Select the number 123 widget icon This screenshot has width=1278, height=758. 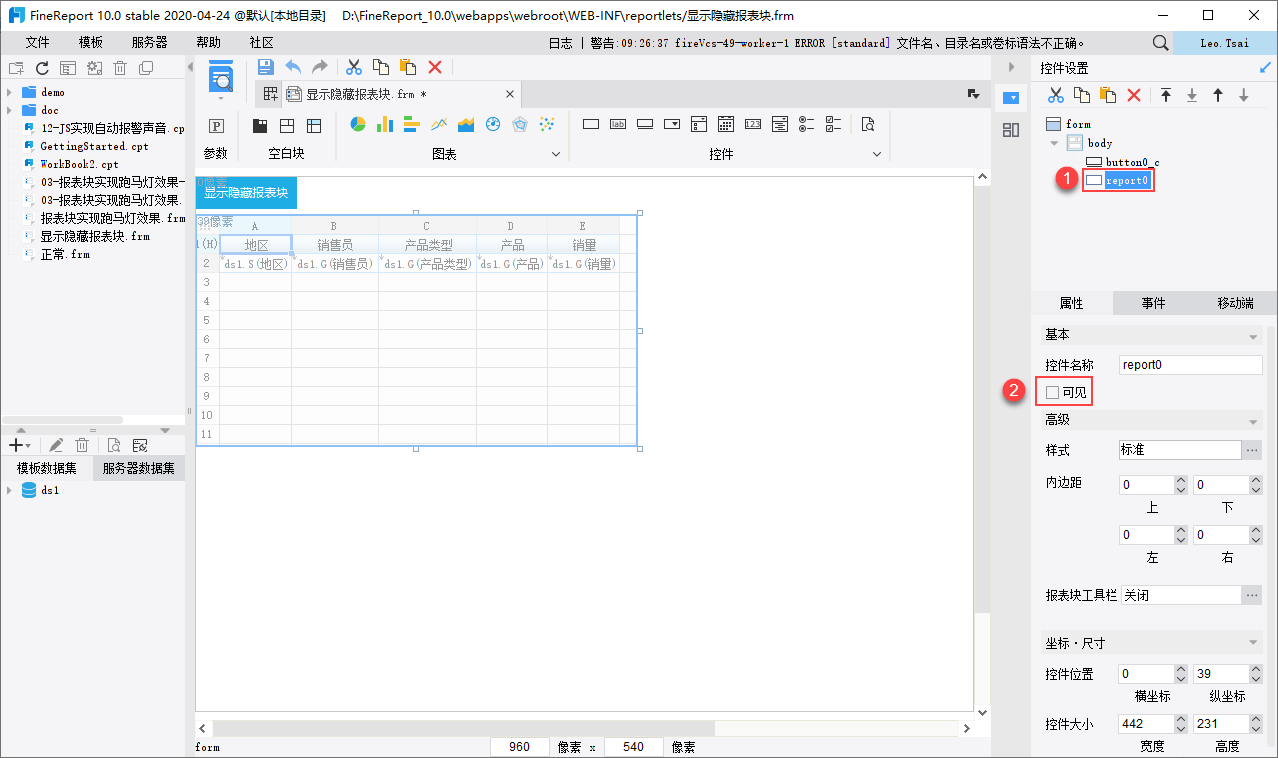[x=753, y=124]
